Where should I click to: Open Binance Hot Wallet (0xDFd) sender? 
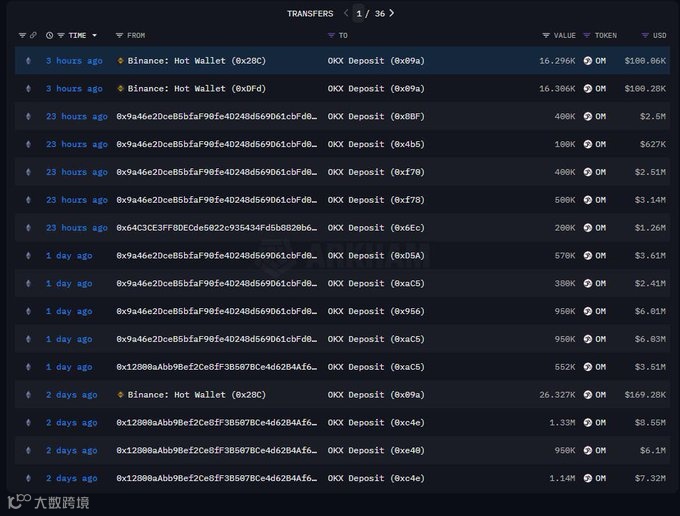196,88
